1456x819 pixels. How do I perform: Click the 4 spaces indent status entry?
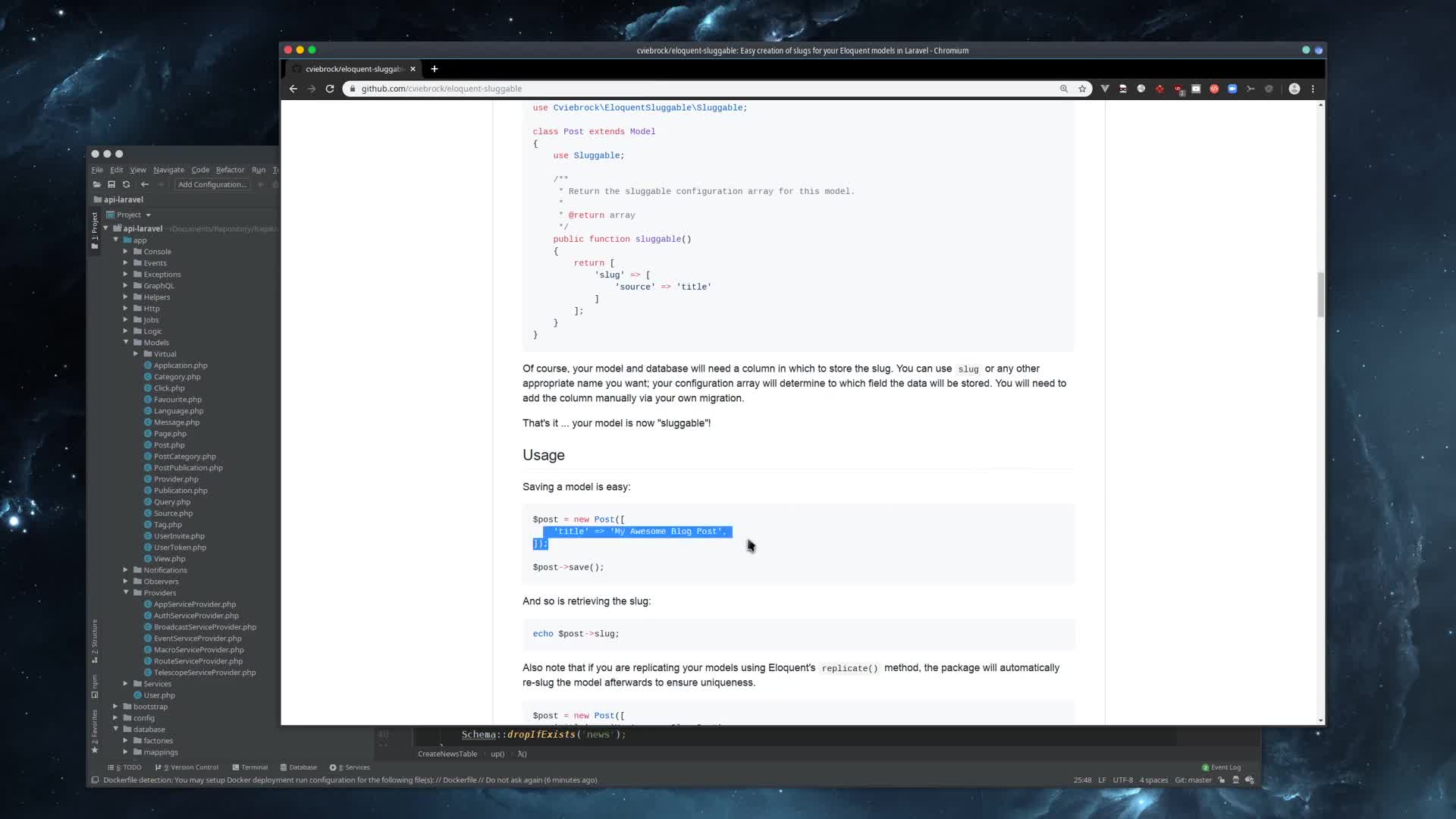point(1153,780)
